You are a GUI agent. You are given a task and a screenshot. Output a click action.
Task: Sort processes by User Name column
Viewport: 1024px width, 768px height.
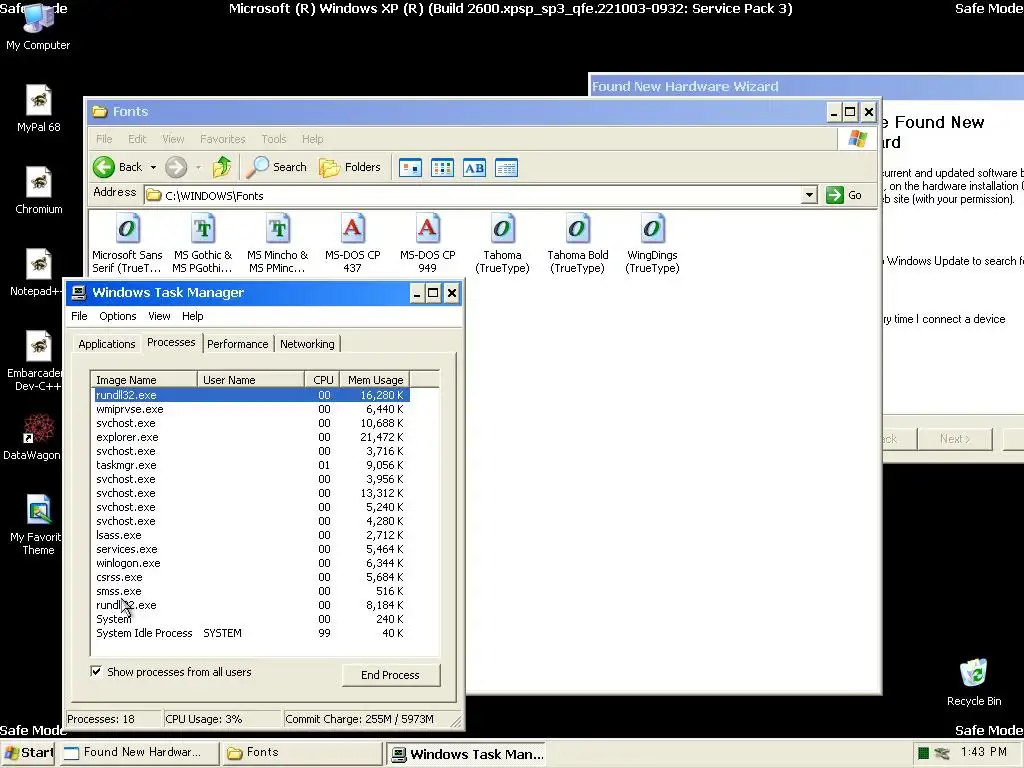[x=251, y=379]
